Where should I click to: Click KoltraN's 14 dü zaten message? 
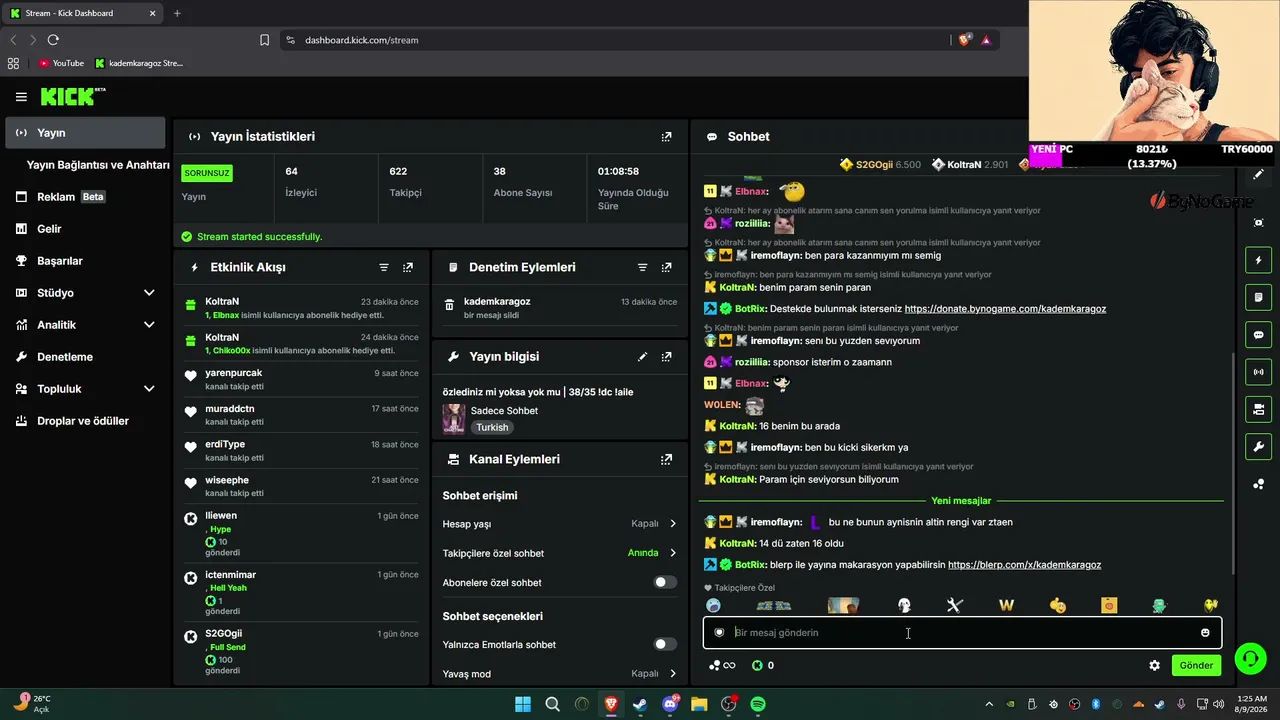coord(774,544)
